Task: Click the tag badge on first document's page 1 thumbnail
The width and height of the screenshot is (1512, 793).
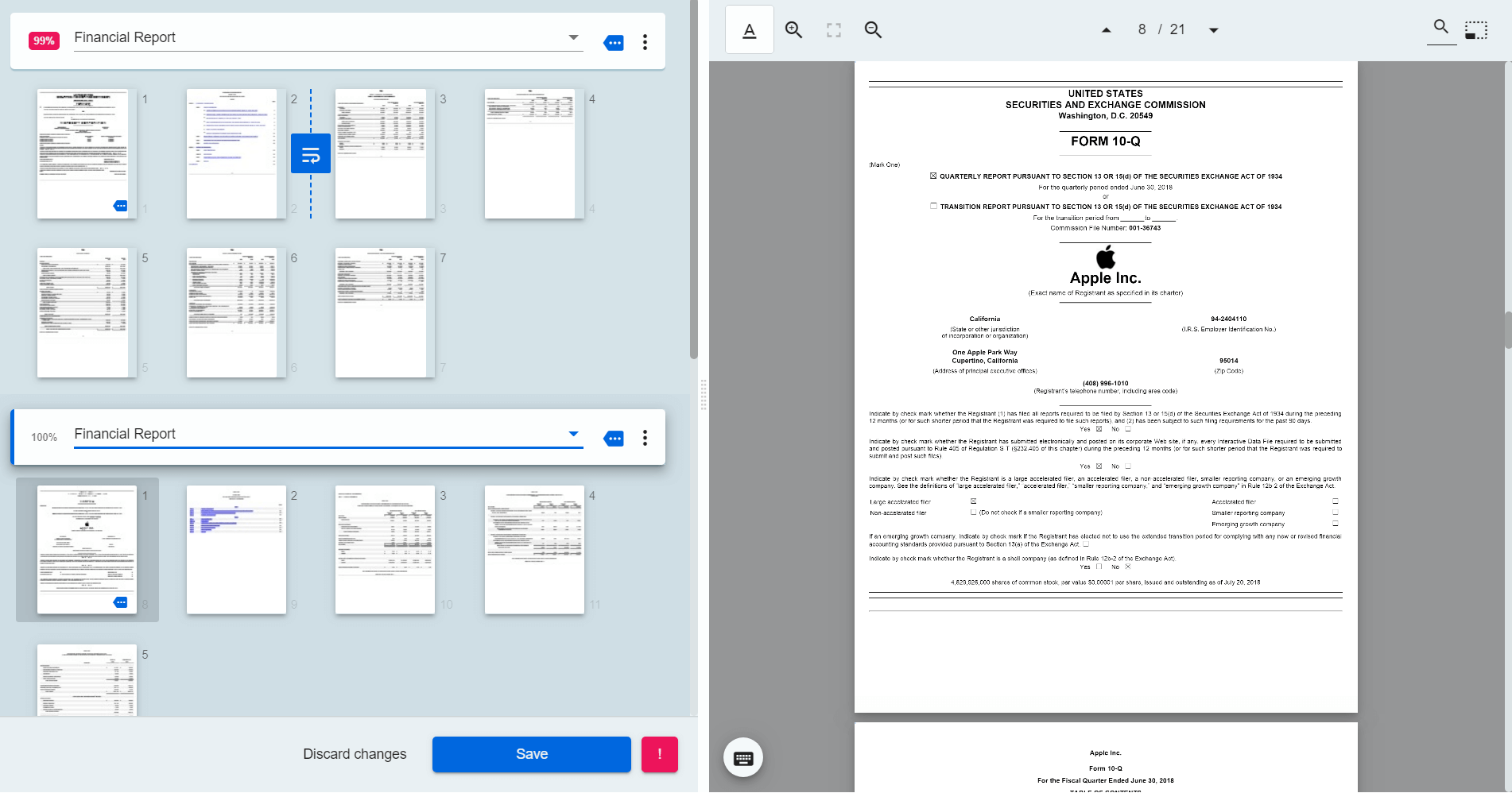Action: point(120,206)
